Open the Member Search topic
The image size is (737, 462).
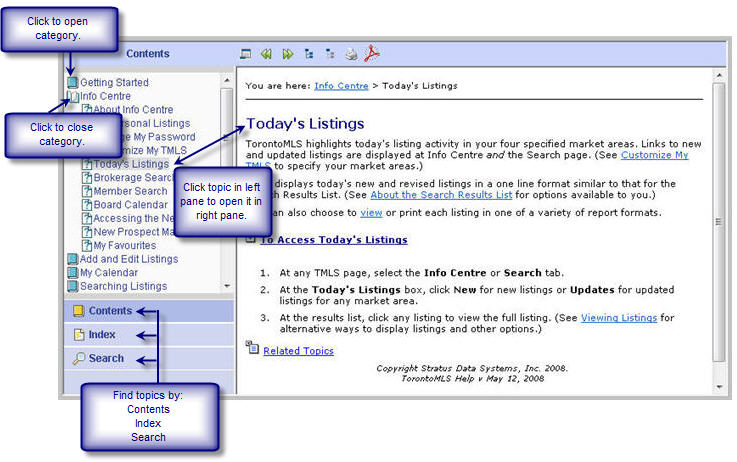(130, 191)
